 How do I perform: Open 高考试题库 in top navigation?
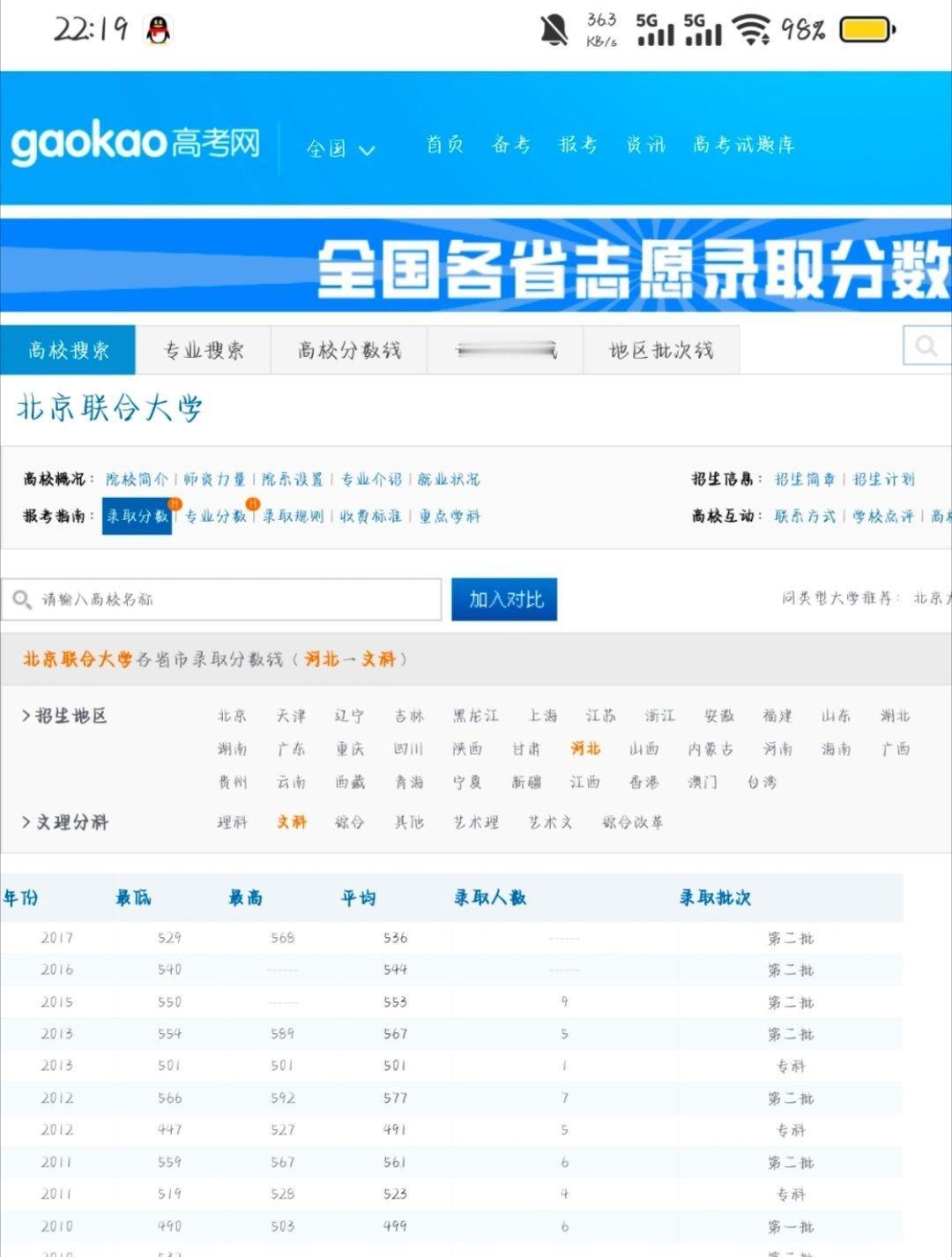tap(743, 145)
